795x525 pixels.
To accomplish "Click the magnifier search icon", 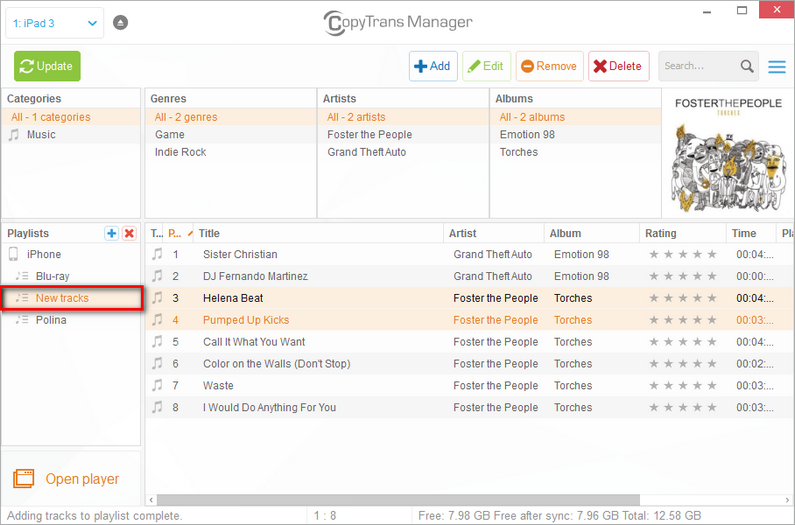I will [x=747, y=66].
